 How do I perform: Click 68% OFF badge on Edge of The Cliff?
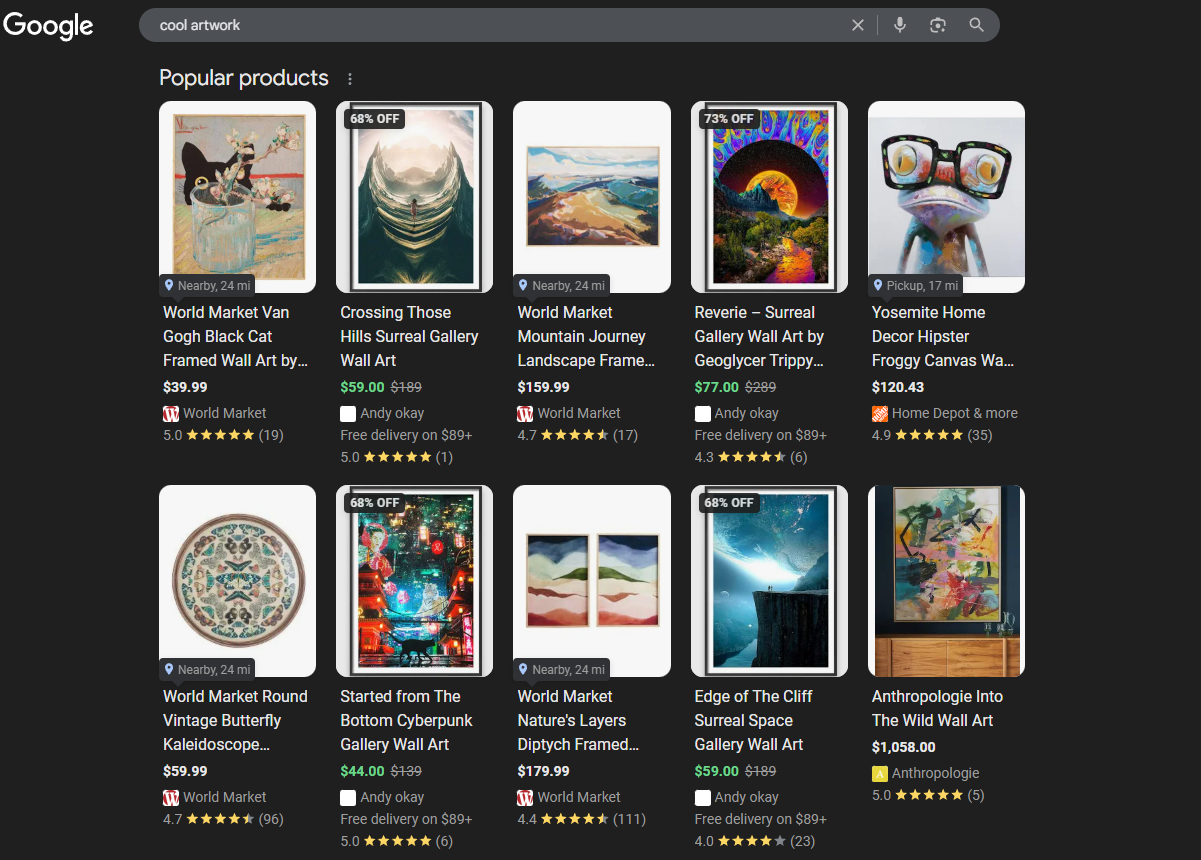(x=729, y=502)
